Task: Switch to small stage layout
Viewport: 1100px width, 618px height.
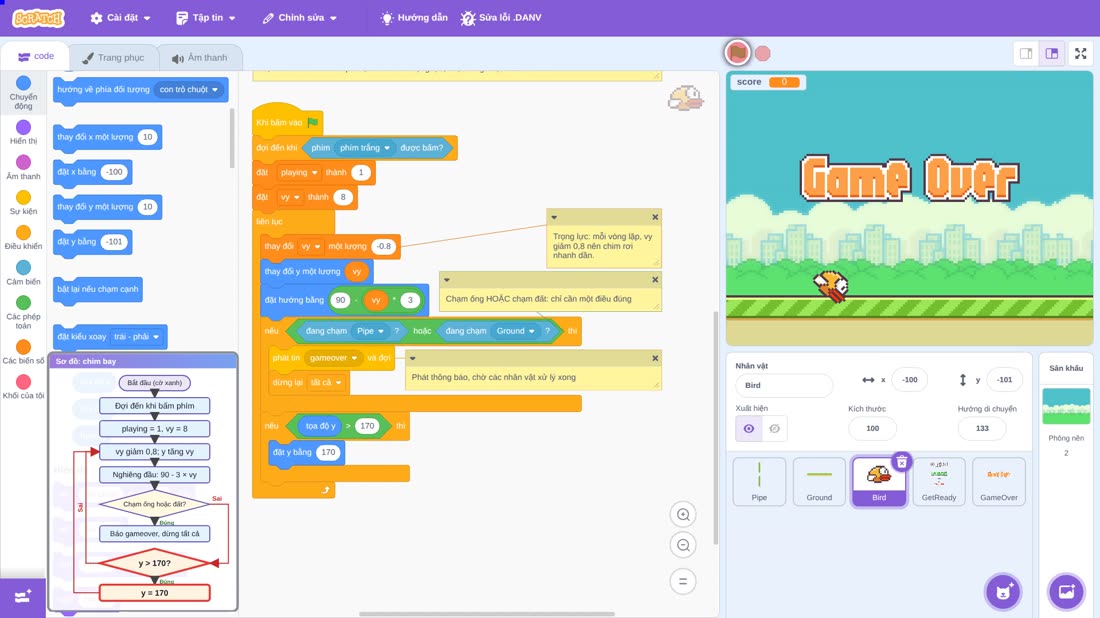Action: 1026,53
